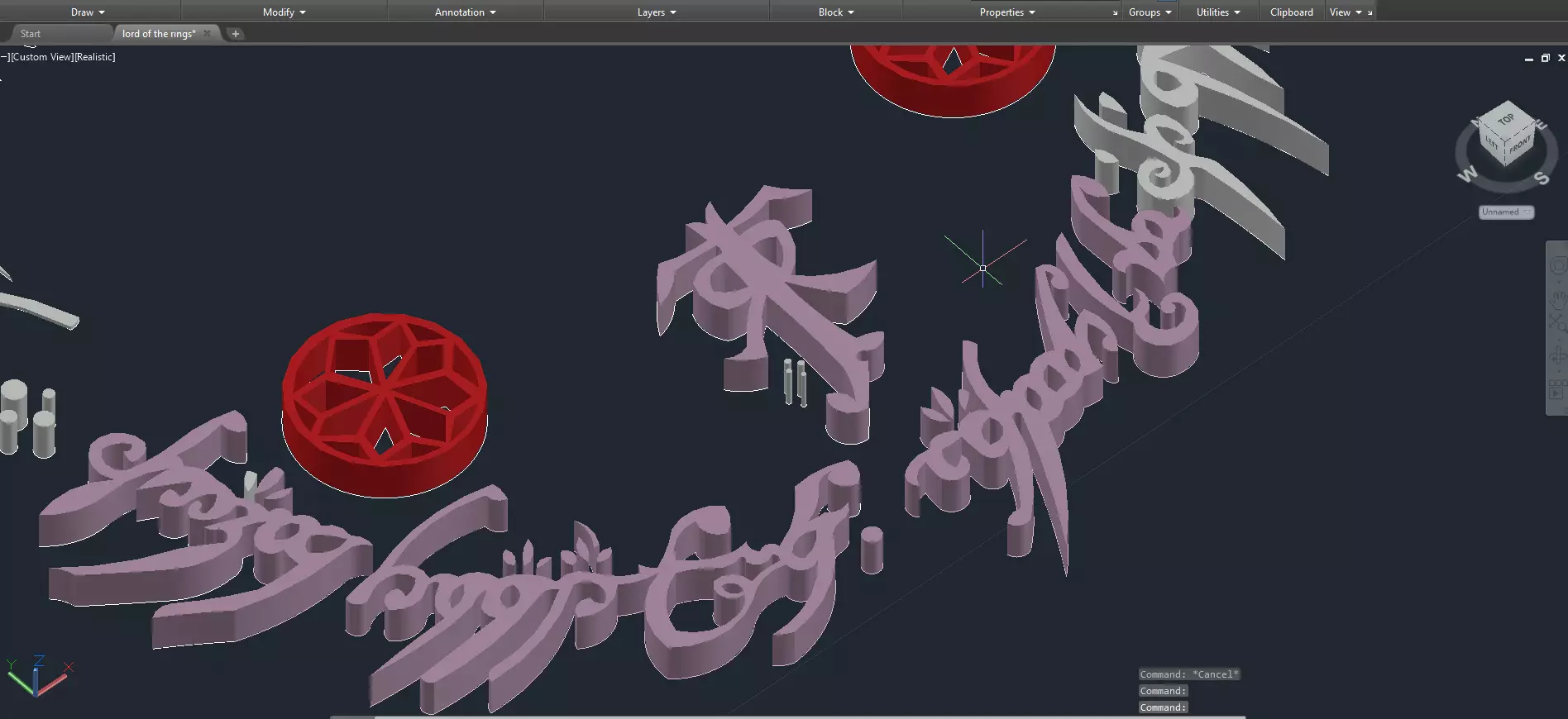Click the LEFT face of the ViewCube

[x=1492, y=142]
